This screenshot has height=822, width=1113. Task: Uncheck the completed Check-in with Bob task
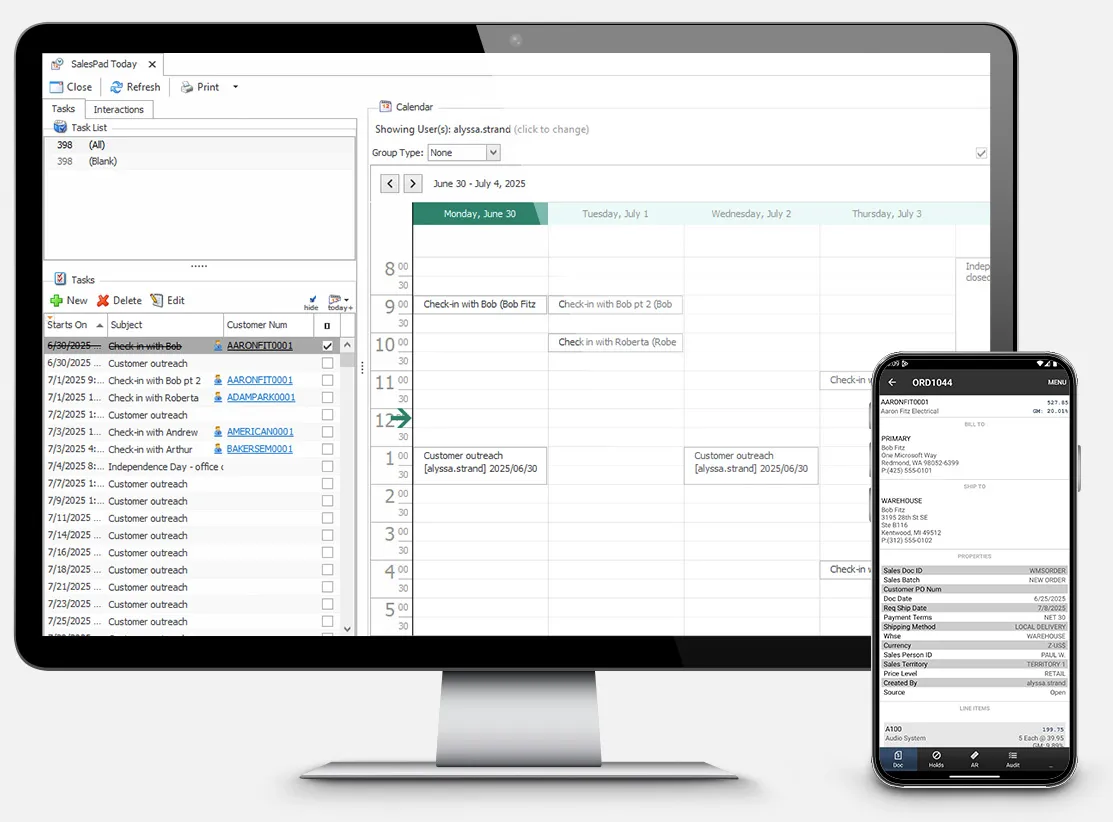pyautogui.click(x=327, y=346)
